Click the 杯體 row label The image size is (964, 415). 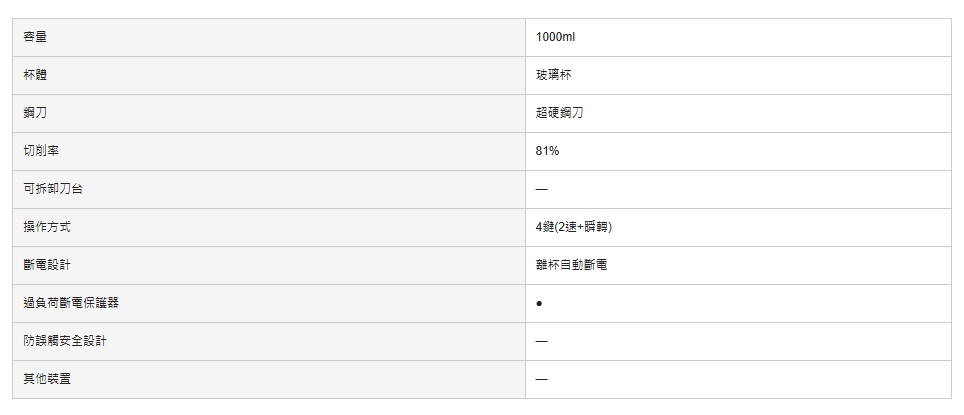(x=35, y=75)
